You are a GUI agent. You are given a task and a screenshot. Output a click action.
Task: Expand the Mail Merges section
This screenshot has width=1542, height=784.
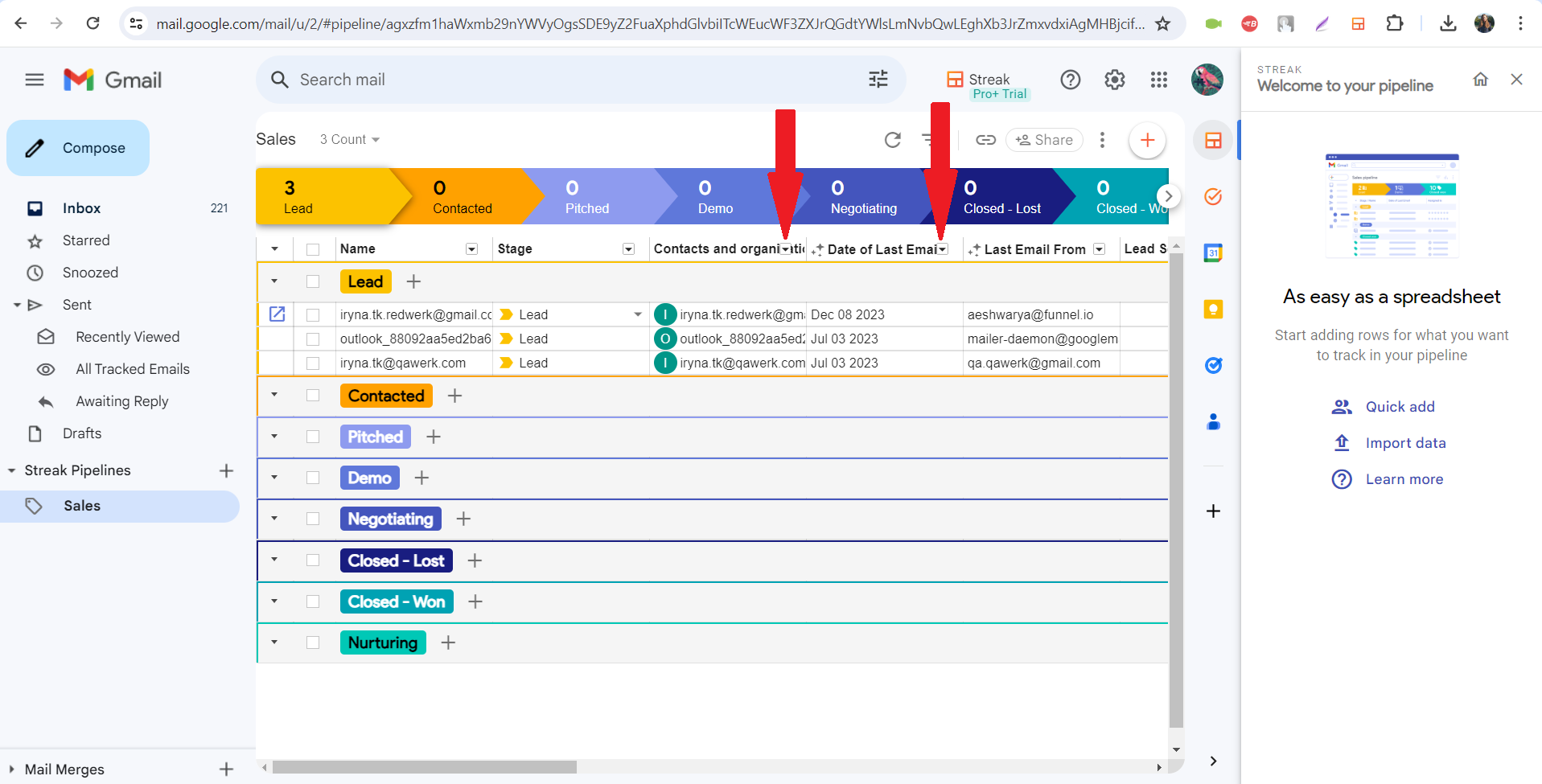coord(11,770)
